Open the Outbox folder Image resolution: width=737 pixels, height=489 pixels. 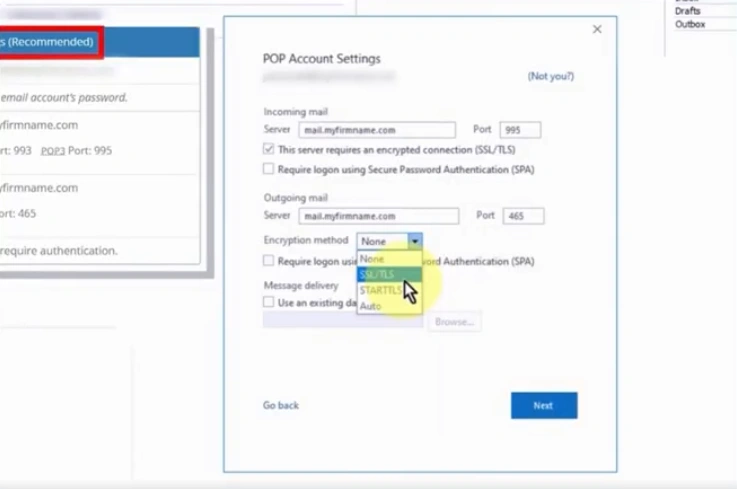click(x=690, y=24)
